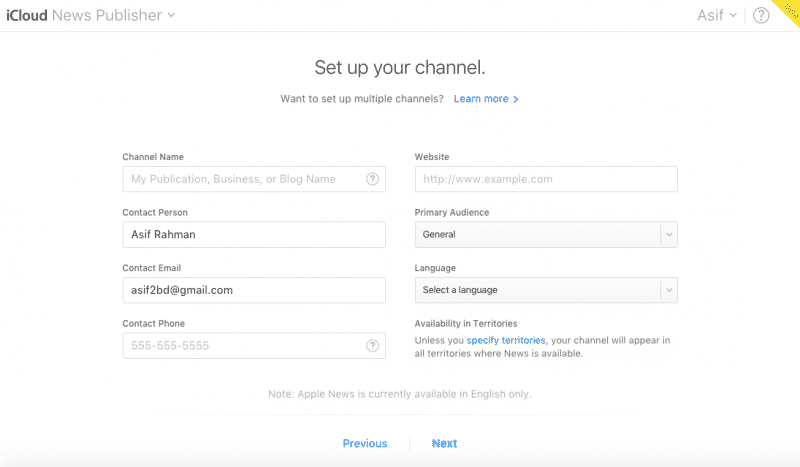Open the Asif account menu
Viewport: 800px width, 467px height.
point(715,15)
